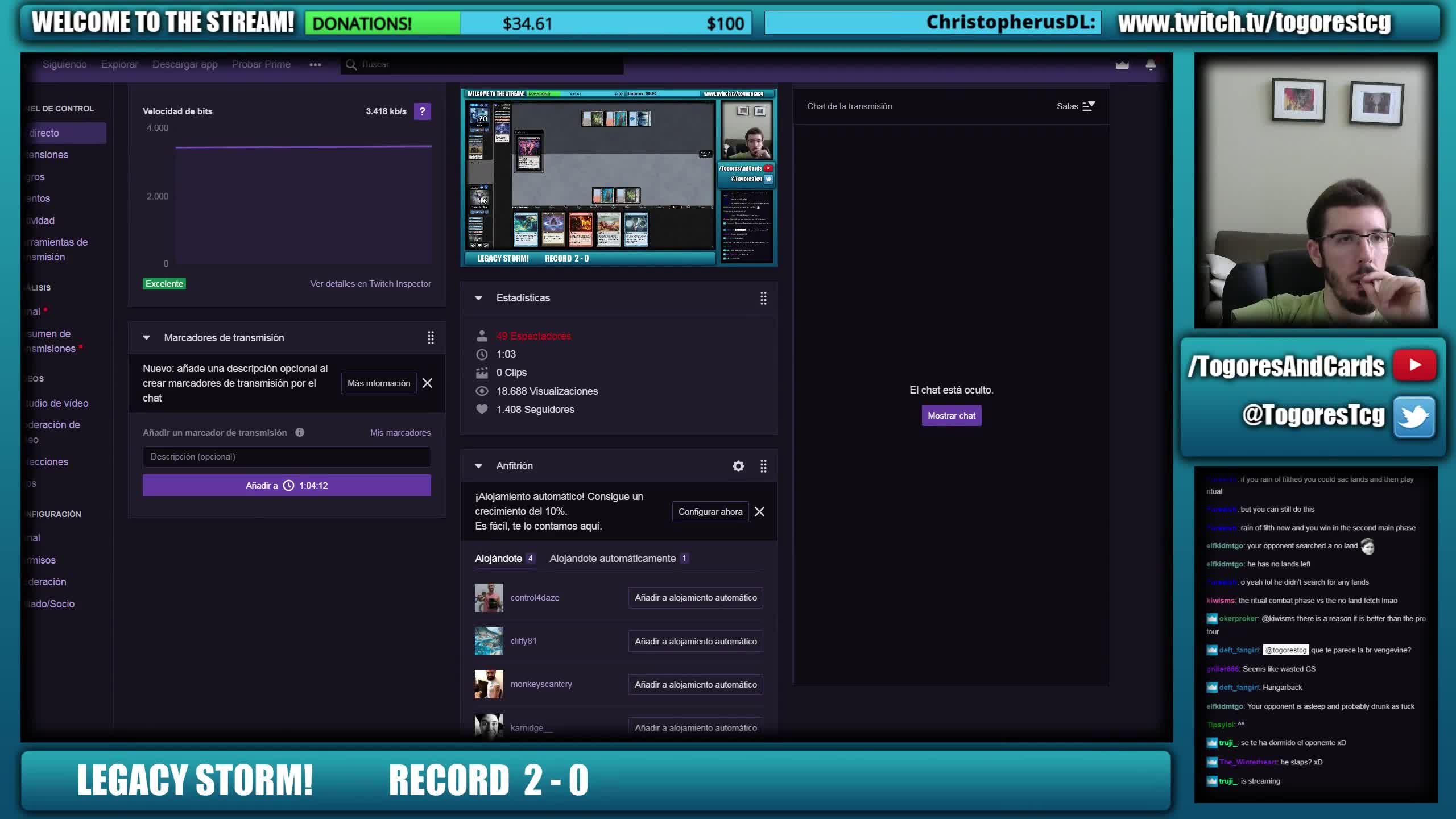The height and width of the screenshot is (819, 1456).
Task: Select the directo sidebar item
Action: [x=64, y=133]
